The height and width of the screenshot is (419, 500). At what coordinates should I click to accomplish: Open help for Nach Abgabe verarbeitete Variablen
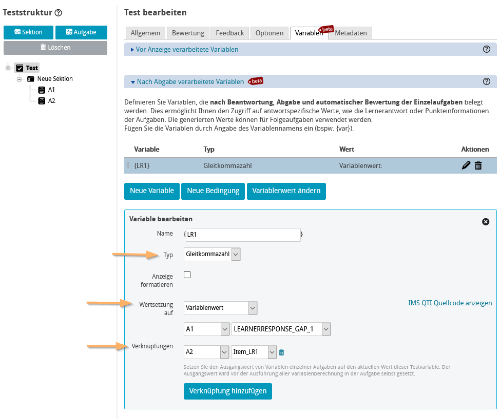tap(486, 81)
